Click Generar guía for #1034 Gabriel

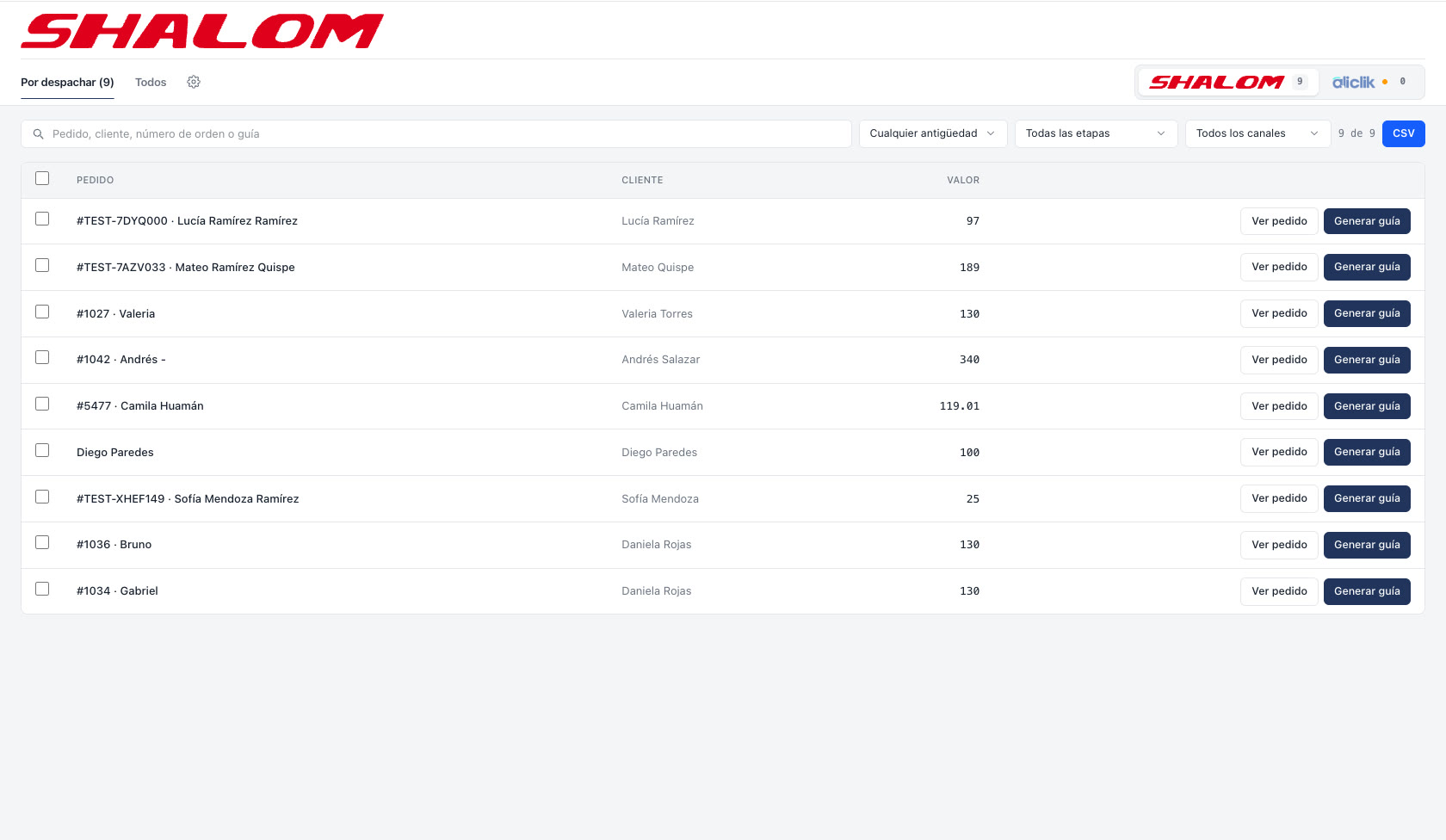(1367, 591)
